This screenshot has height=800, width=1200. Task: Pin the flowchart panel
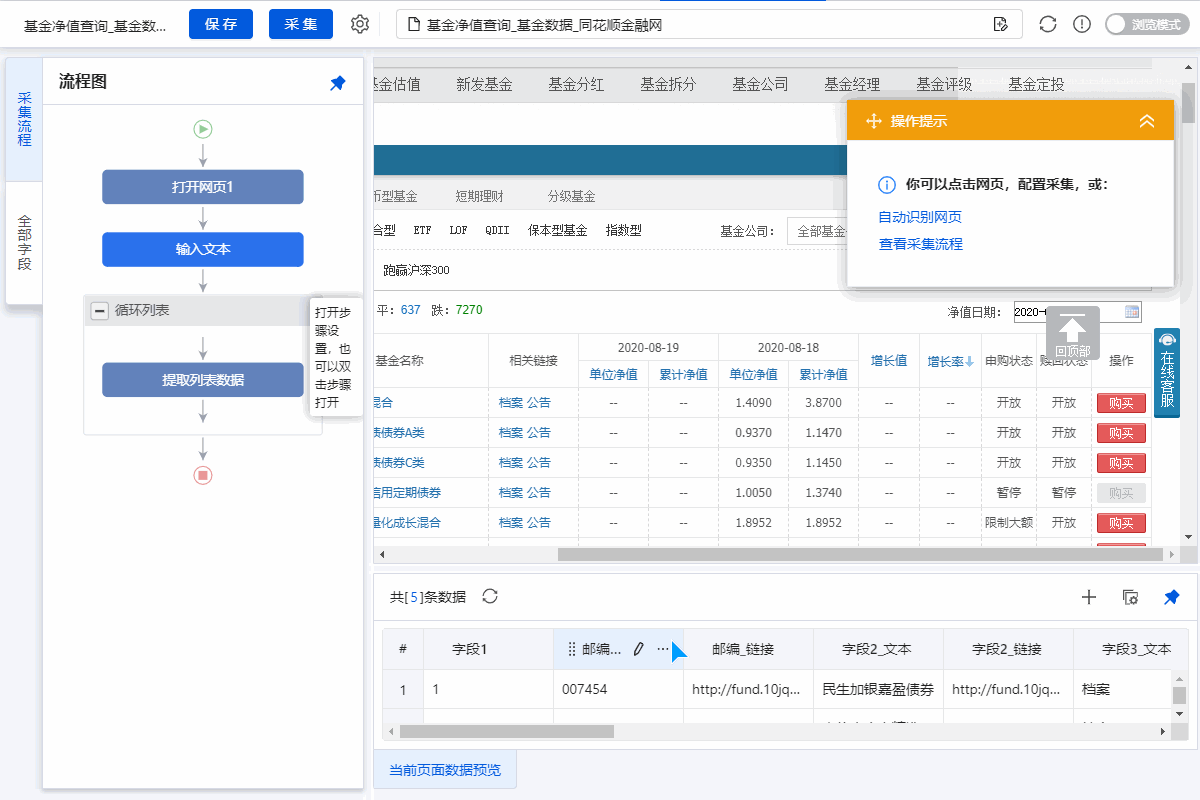pos(338,83)
